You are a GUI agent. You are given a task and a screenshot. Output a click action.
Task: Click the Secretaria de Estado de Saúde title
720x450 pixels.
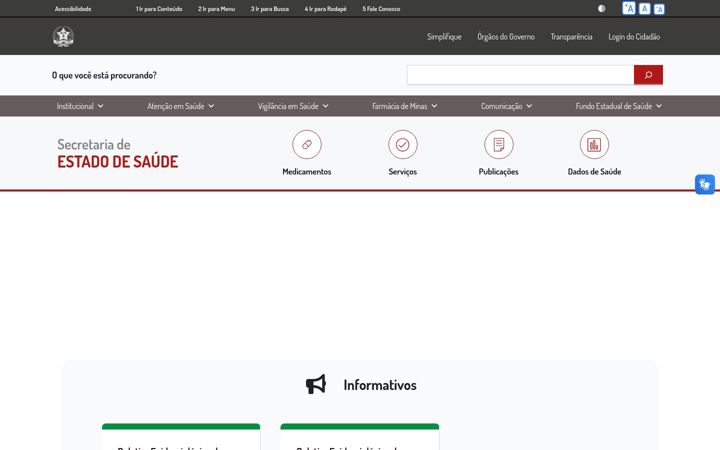tap(118, 153)
